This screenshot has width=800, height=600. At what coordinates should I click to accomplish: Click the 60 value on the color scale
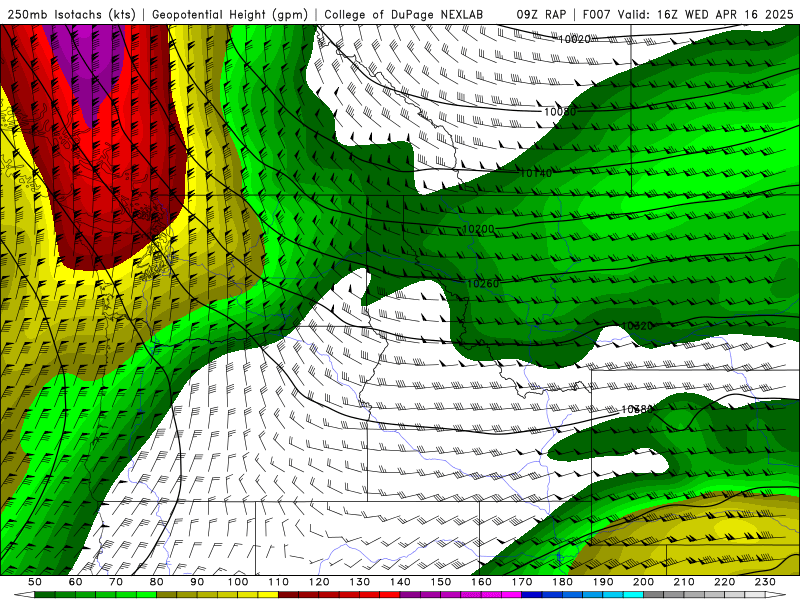tap(75, 582)
